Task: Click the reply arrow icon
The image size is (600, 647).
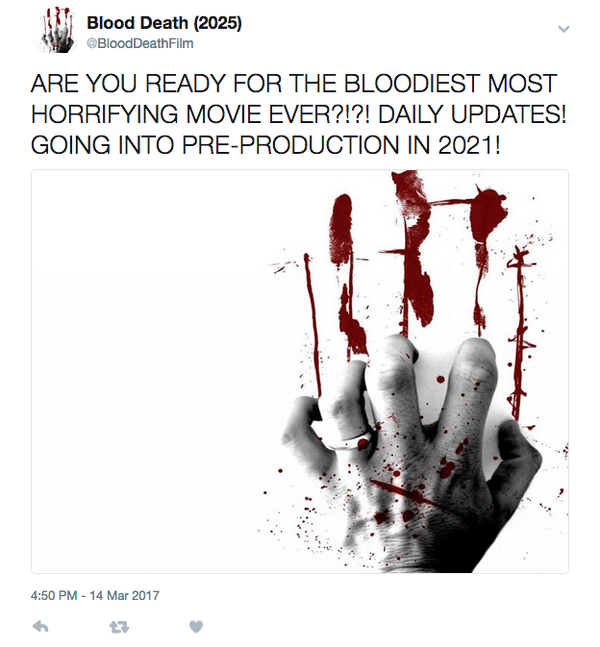Action: coord(41,626)
